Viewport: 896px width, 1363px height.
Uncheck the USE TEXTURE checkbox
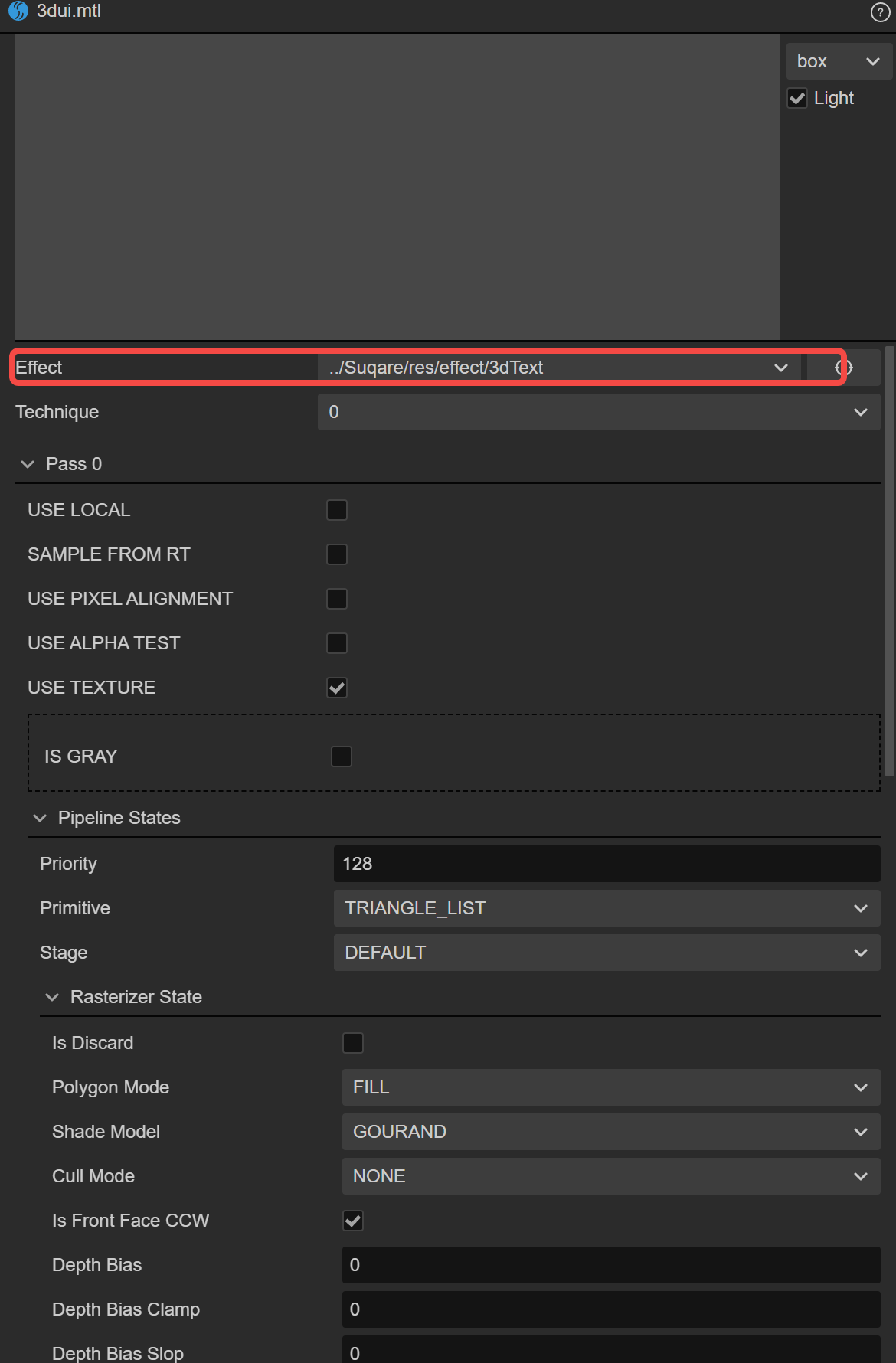pos(337,688)
